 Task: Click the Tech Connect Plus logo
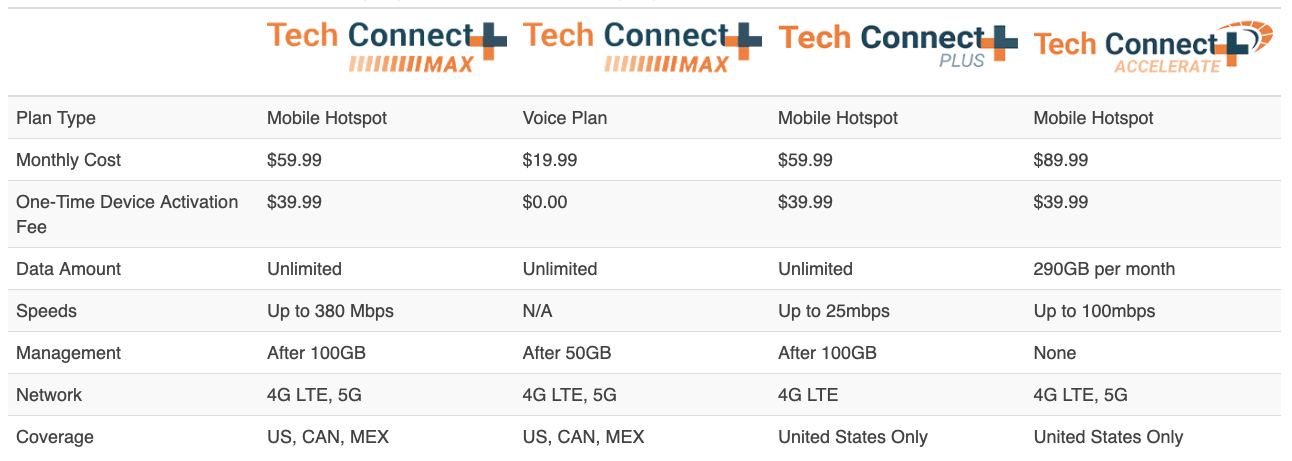click(x=897, y=45)
